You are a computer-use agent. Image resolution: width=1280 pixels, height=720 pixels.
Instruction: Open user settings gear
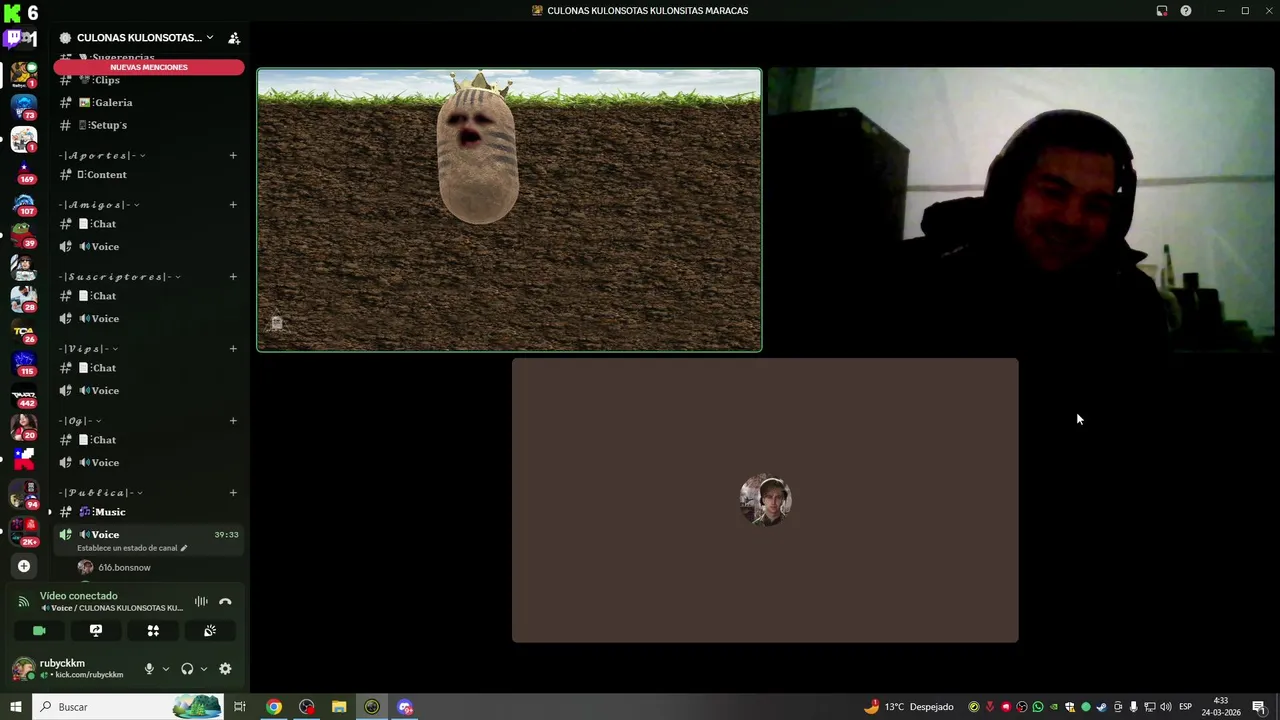coord(225,669)
